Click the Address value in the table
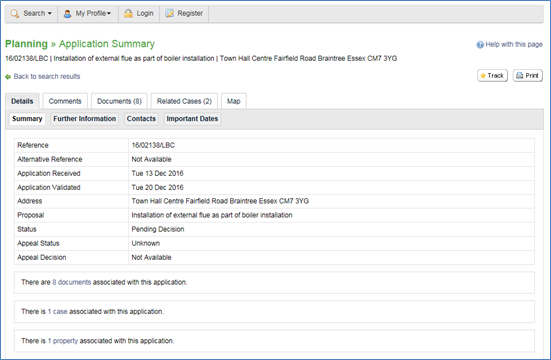The image size is (551, 360). click(x=220, y=201)
